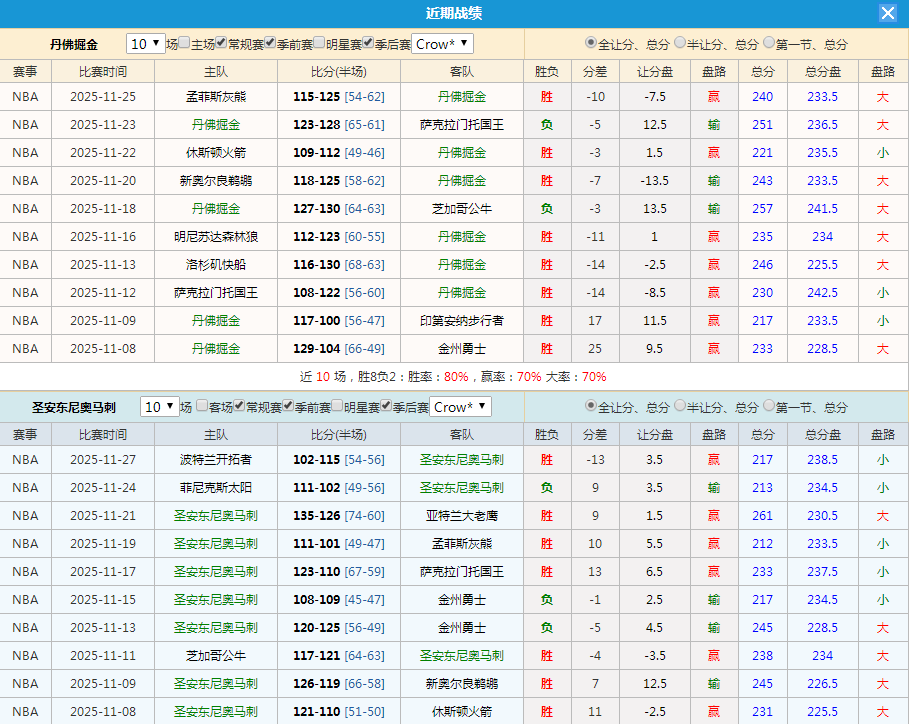This screenshot has width=909, height=724.
Task: Close the 近期战绩 window
Action: (x=888, y=12)
